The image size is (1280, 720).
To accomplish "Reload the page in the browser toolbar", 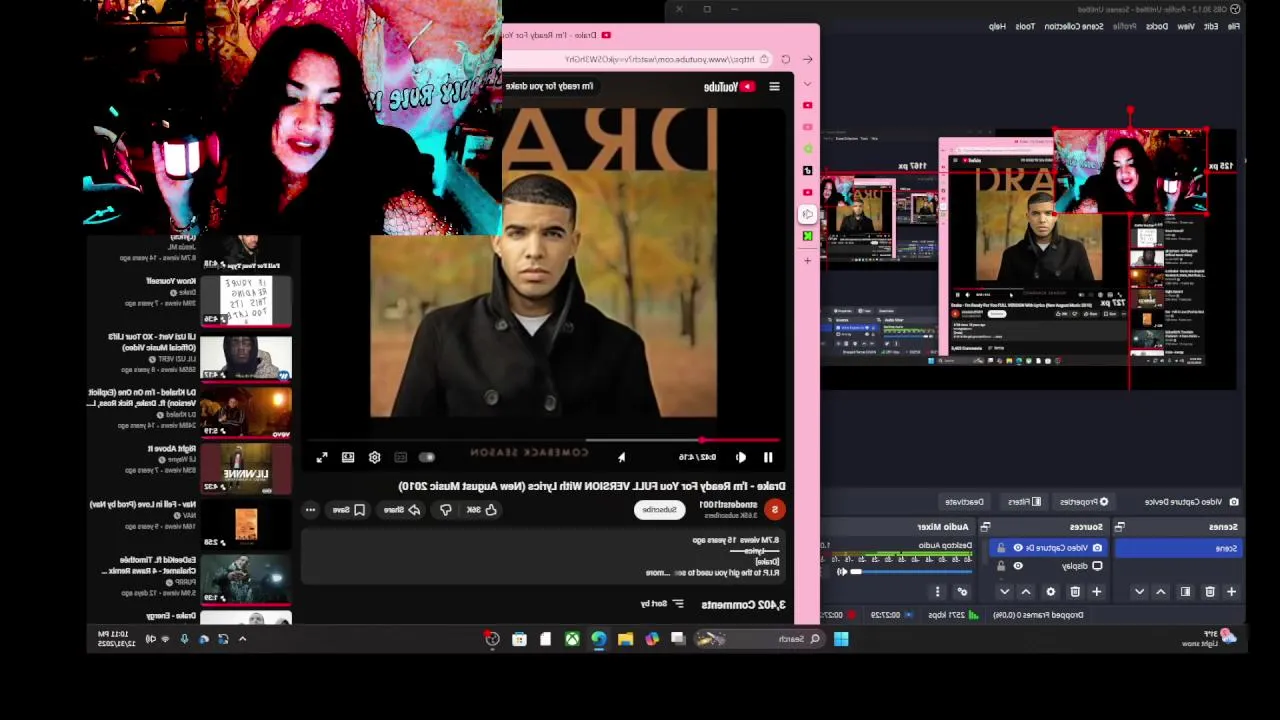I will [785, 60].
